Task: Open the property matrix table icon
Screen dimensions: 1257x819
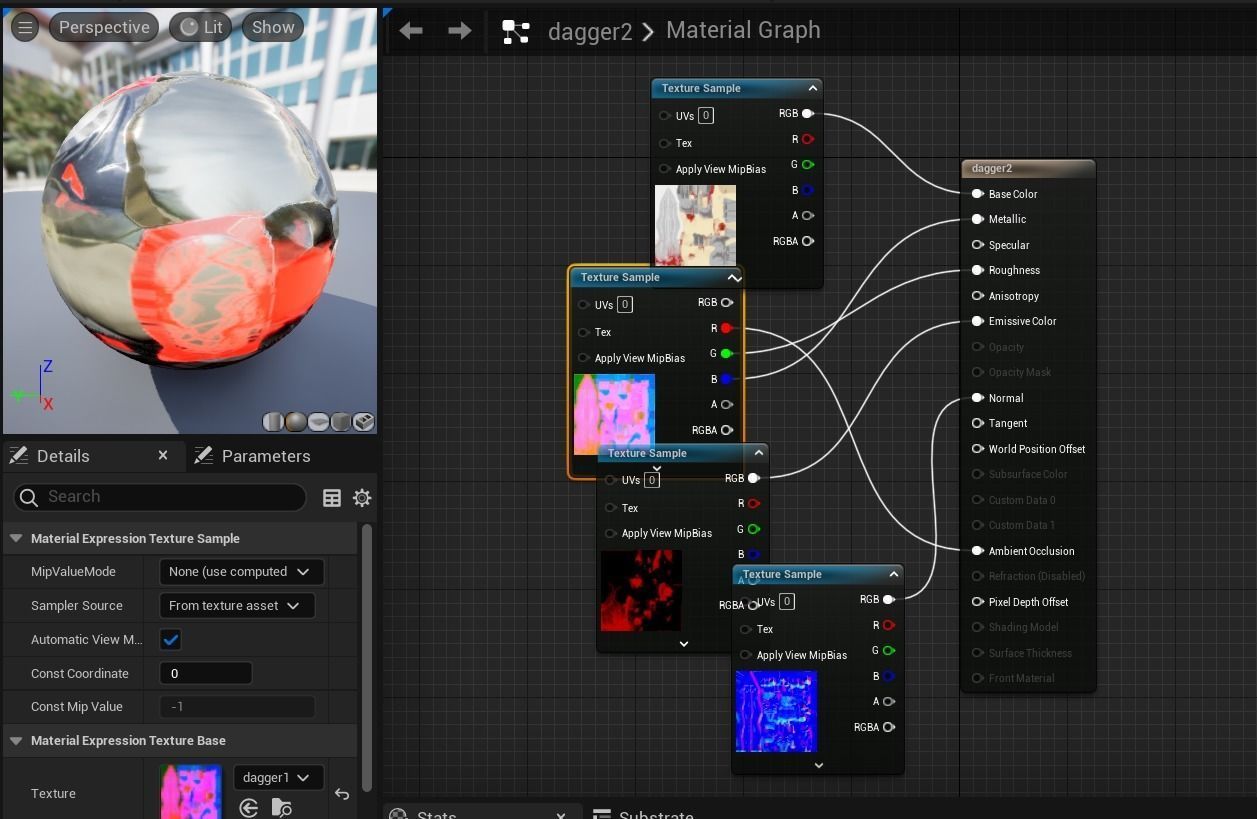Action: point(332,498)
